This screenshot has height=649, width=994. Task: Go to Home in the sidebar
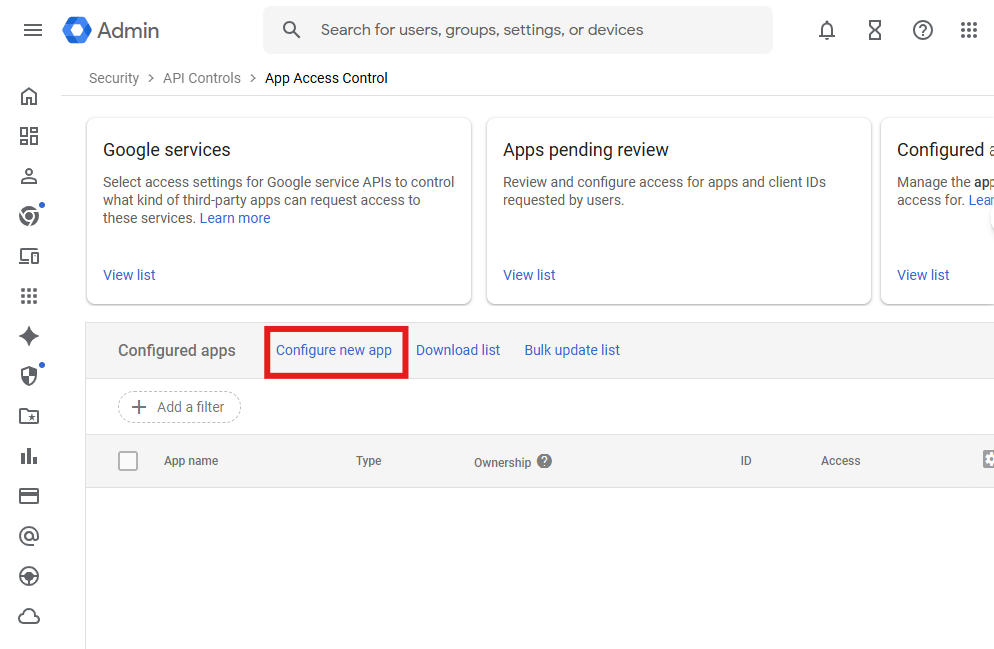point(29,96)
